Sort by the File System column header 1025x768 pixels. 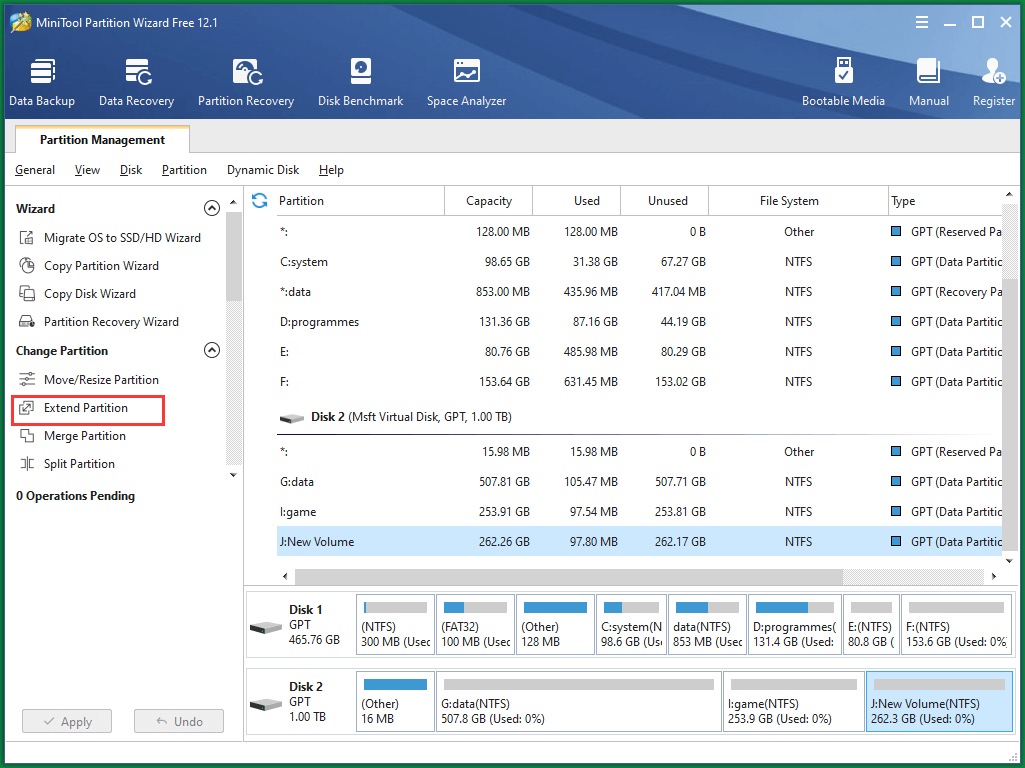coord(798,201)
